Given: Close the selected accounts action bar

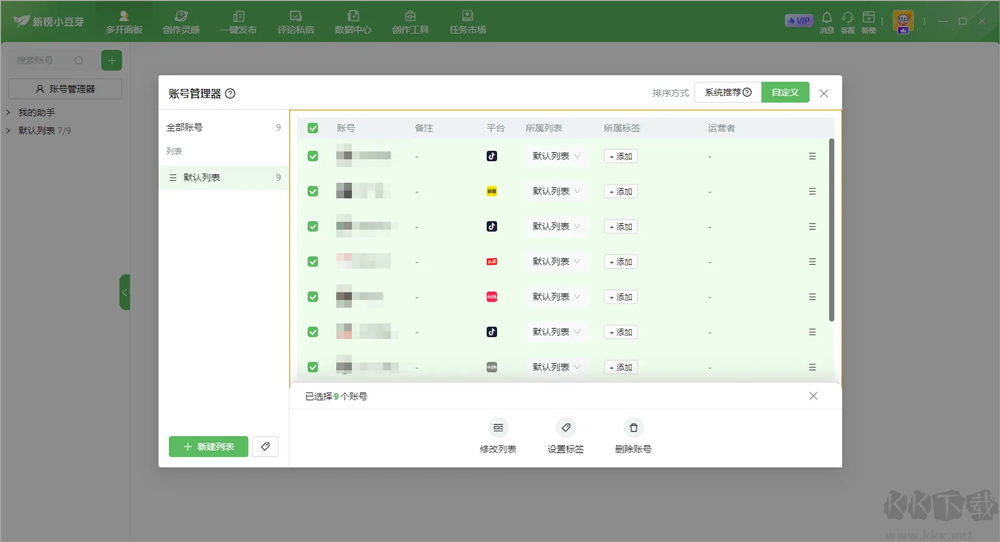Looking at the screenshot, I should click(813, 396).
